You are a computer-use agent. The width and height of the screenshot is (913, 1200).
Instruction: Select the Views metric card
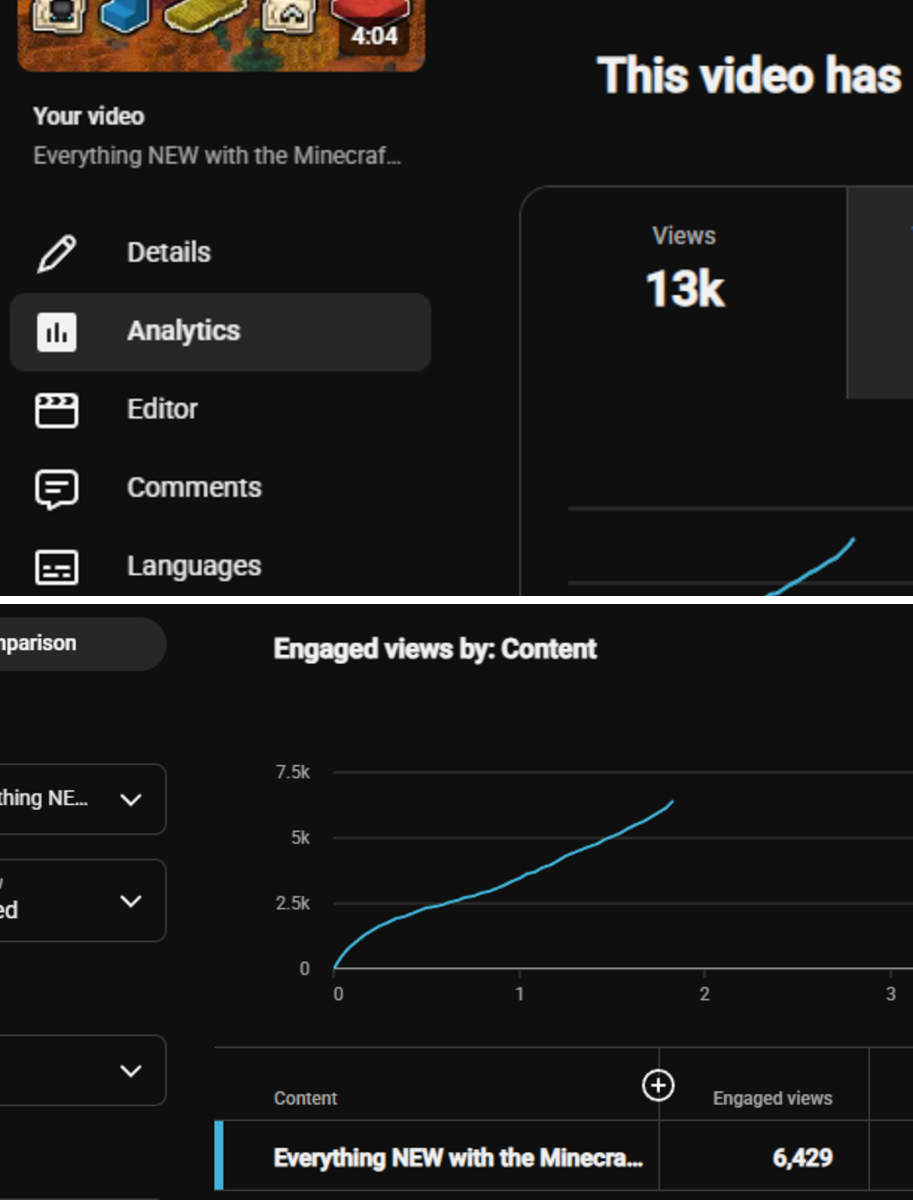tap(684, 293)
